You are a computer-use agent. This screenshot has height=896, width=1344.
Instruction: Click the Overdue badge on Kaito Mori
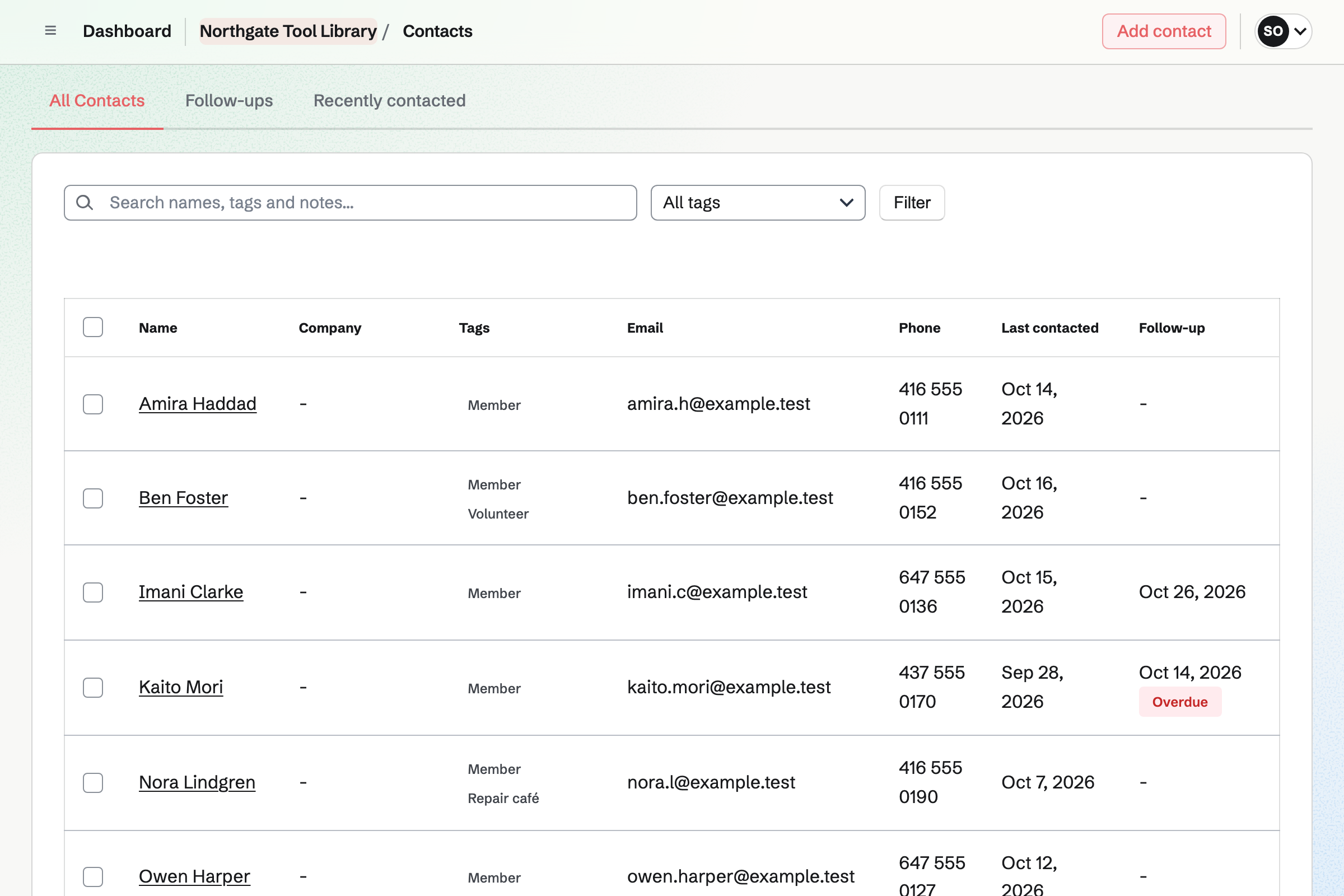(x=1180, y=702)
